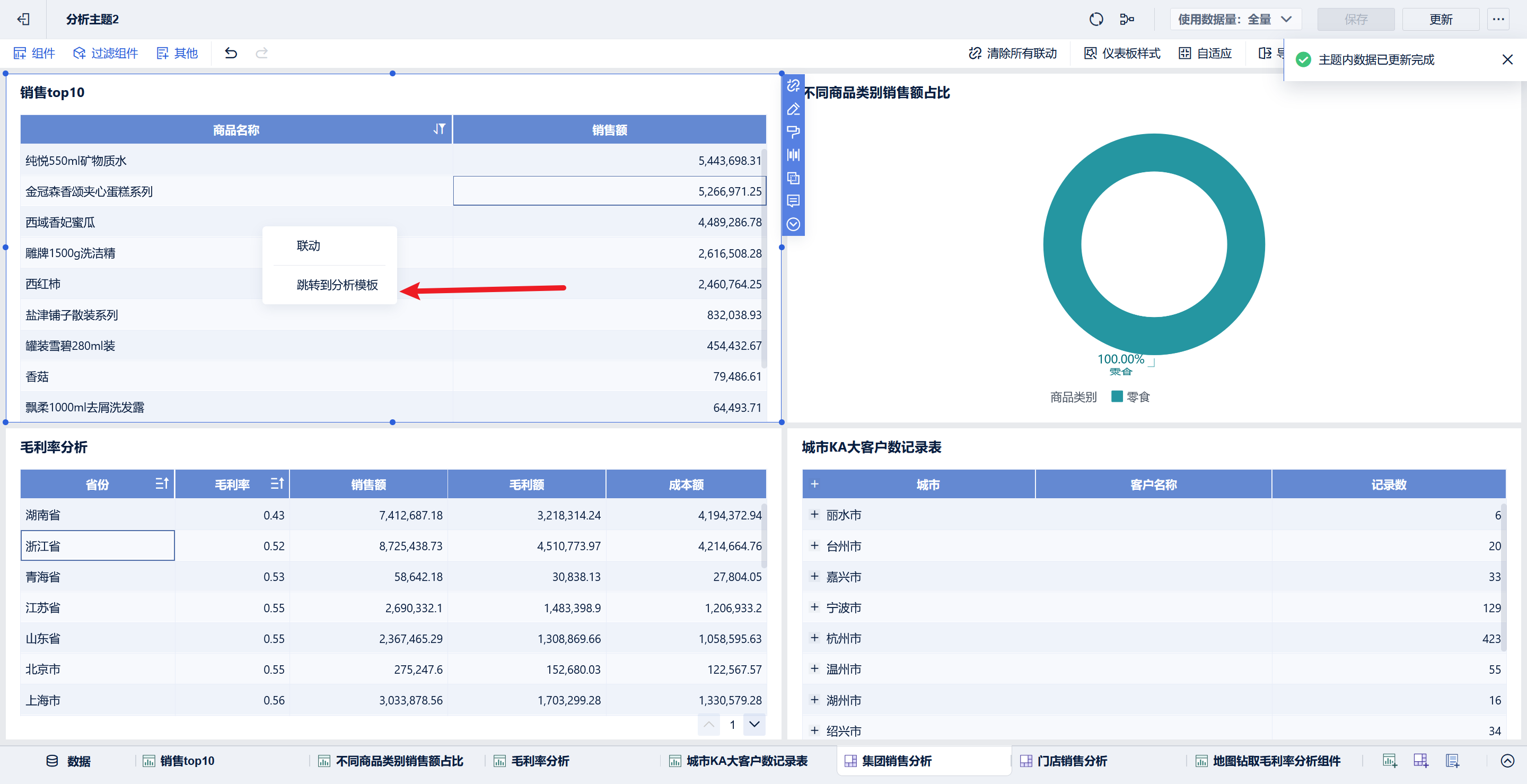Click the 更新 button
The height and width of the screenshot is (784, 1527).
[x=1441, y=19]
